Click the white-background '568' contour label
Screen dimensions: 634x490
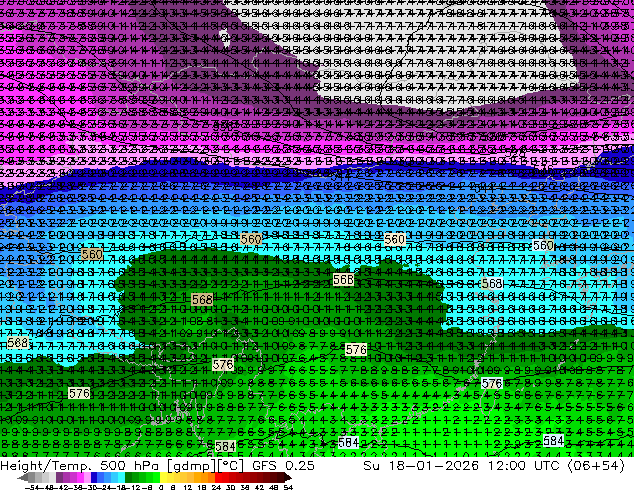(492, 284)
